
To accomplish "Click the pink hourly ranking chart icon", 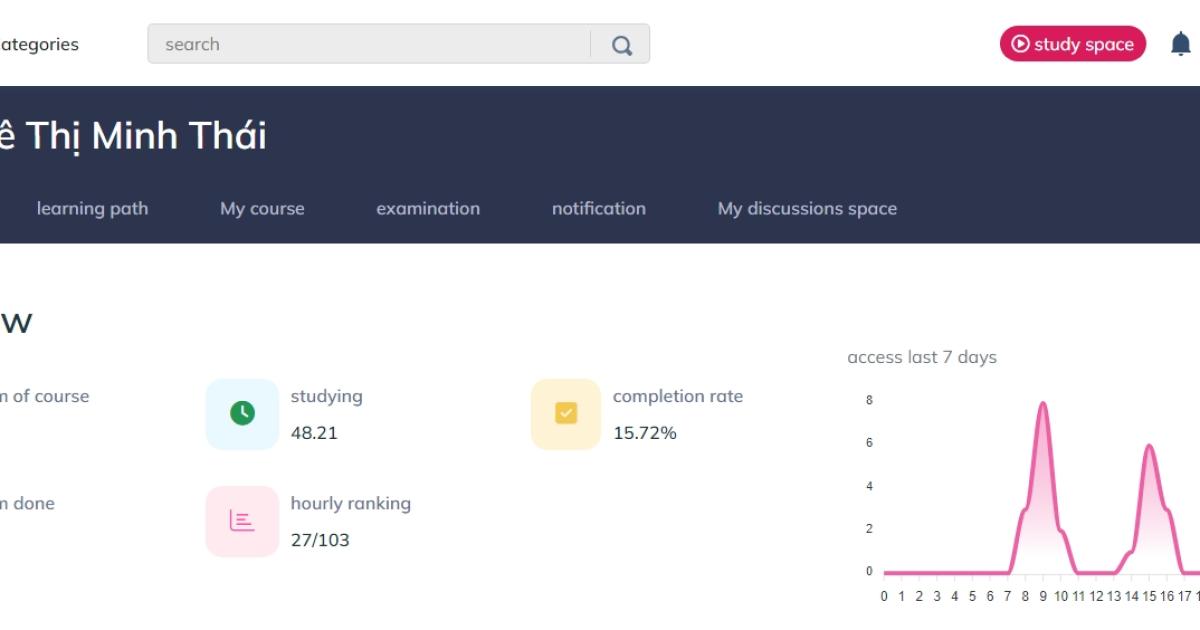I will [242, 521].
